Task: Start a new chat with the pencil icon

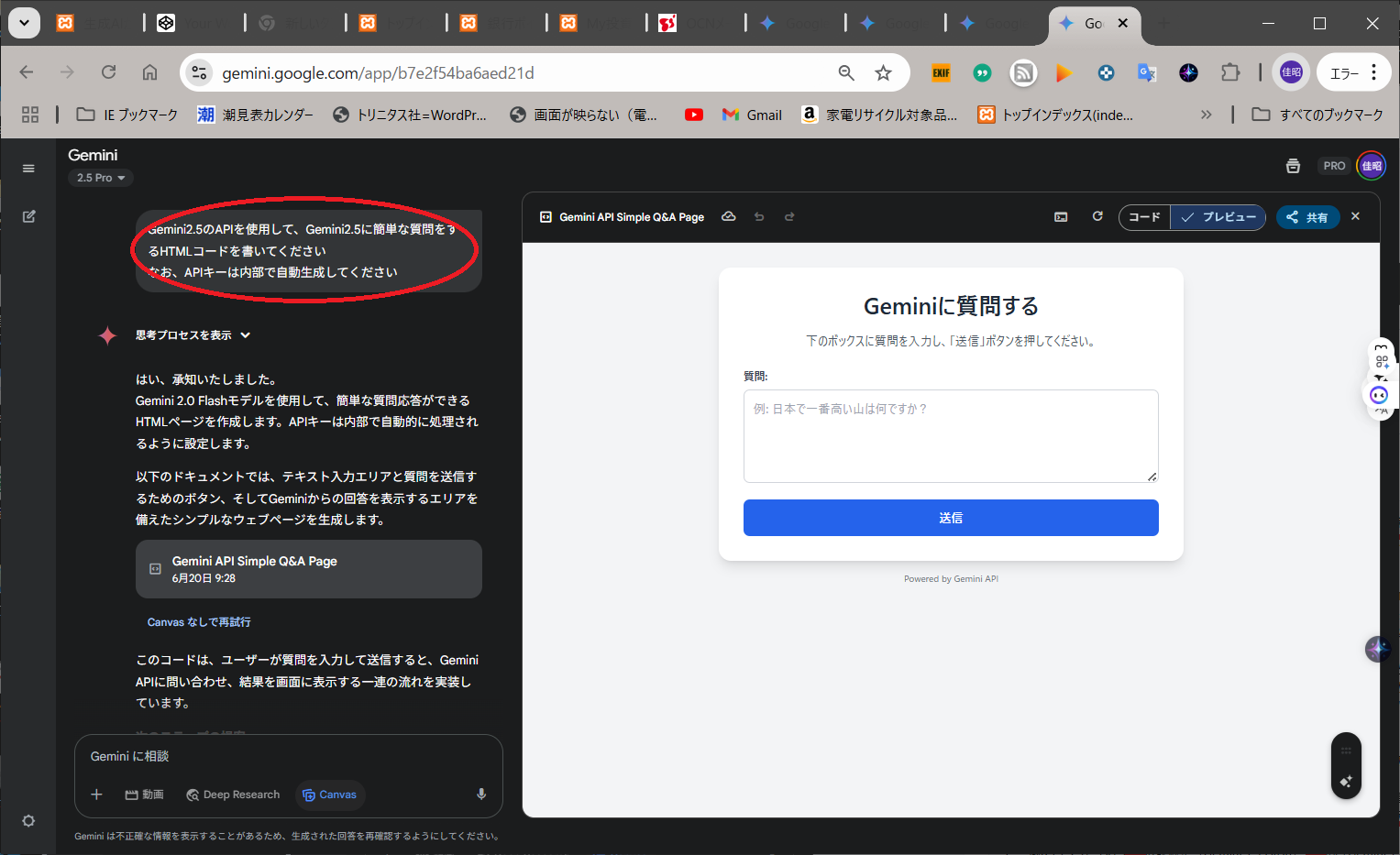Action: click(28, 216)
